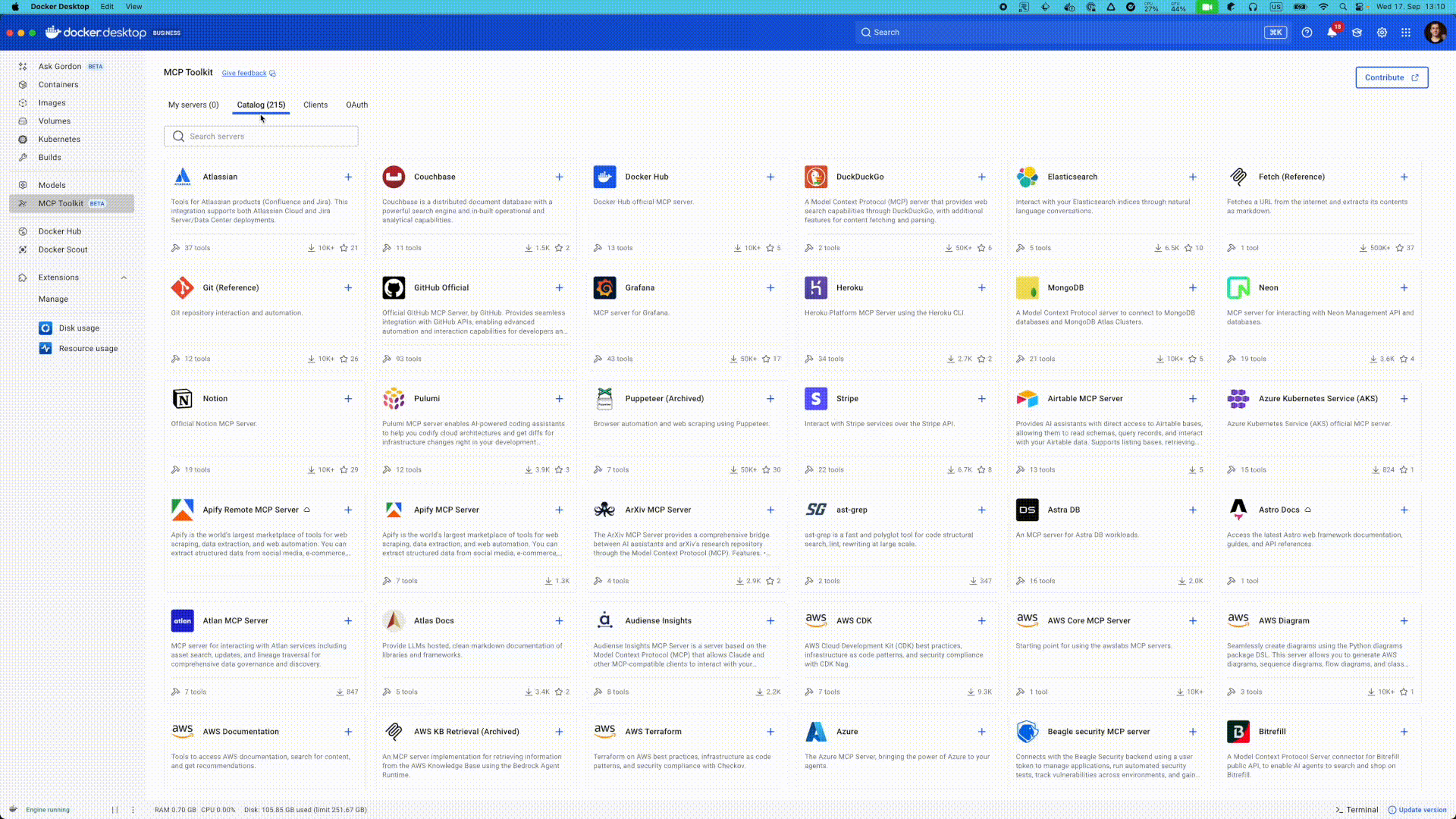
Task: Open the help question mark icon
Action: [1307, 33]
